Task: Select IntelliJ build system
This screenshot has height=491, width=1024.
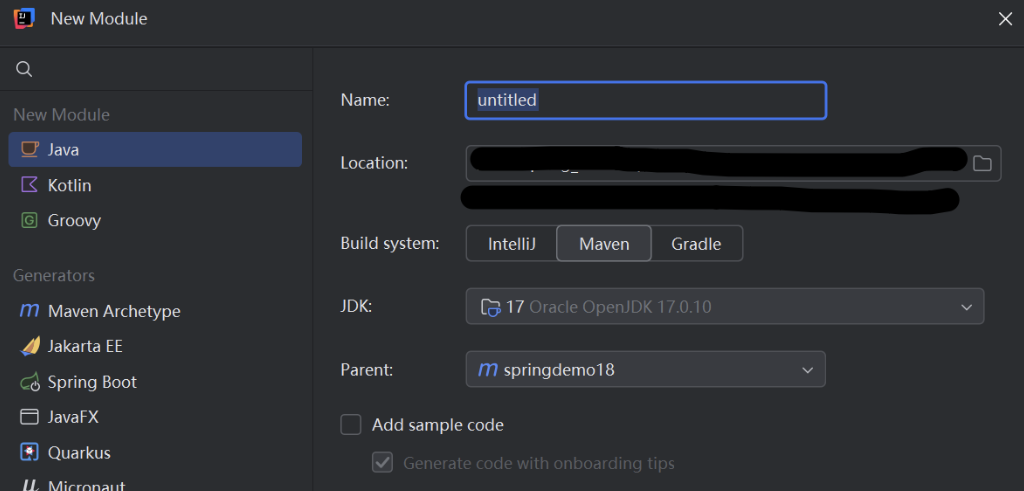Action: pyautogui.click(x=511, y=244)
